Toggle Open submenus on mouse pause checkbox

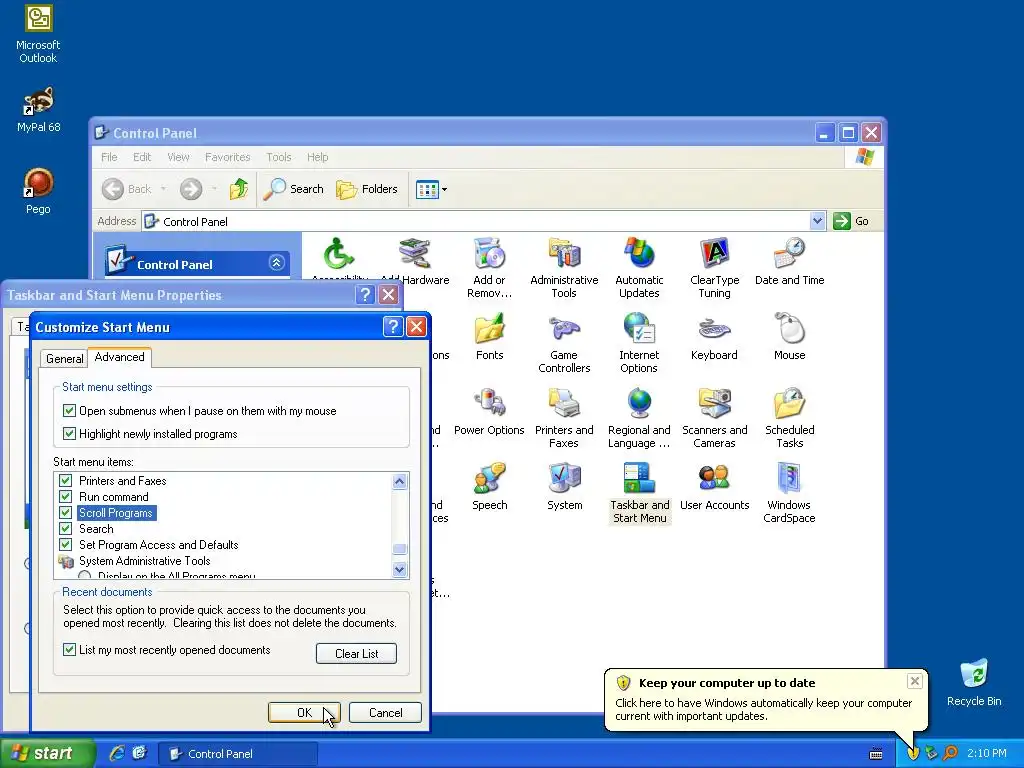pos(69,411)
